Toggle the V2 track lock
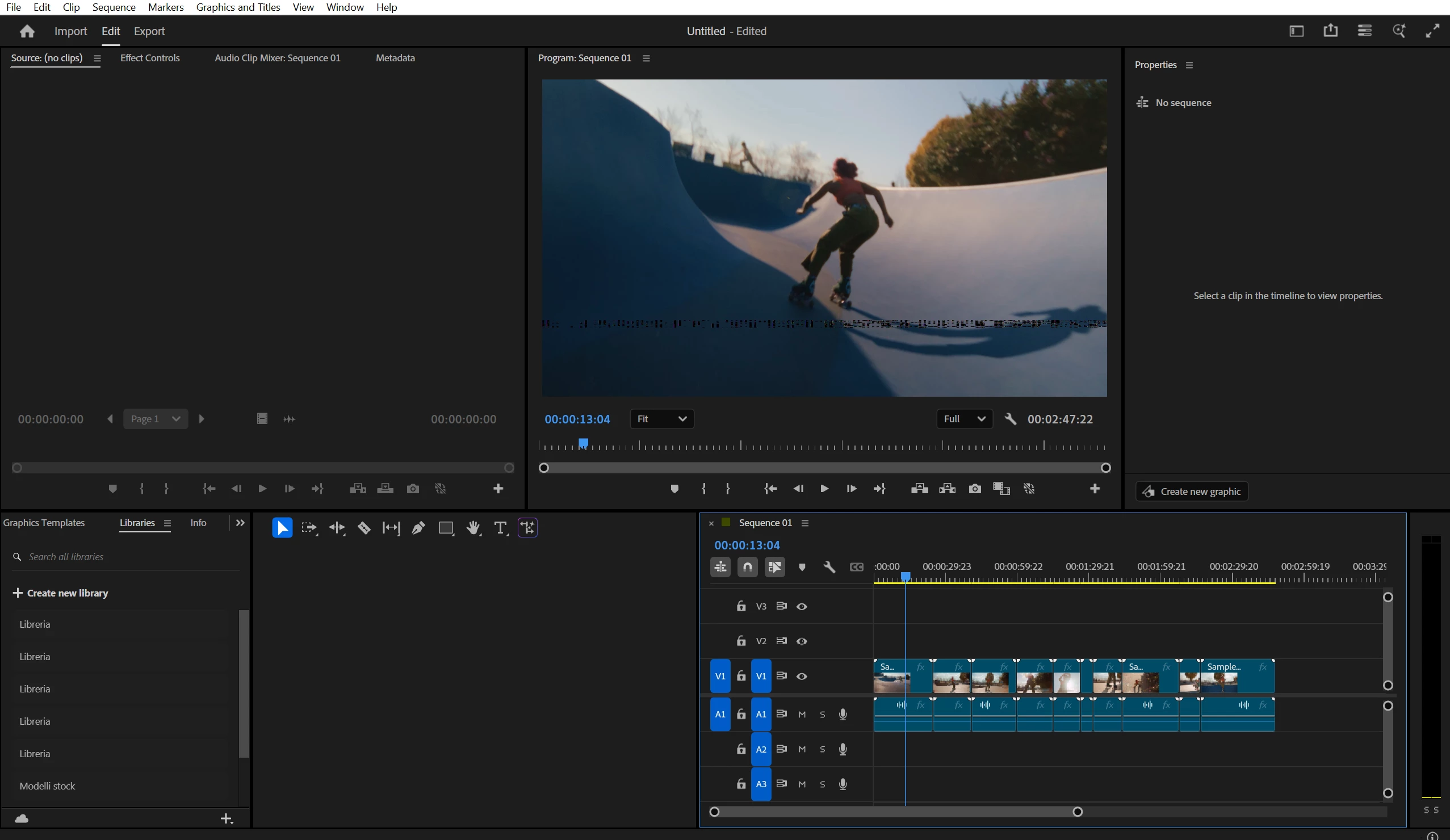This screenshot has height=840, width=1450. coord(741,641)
